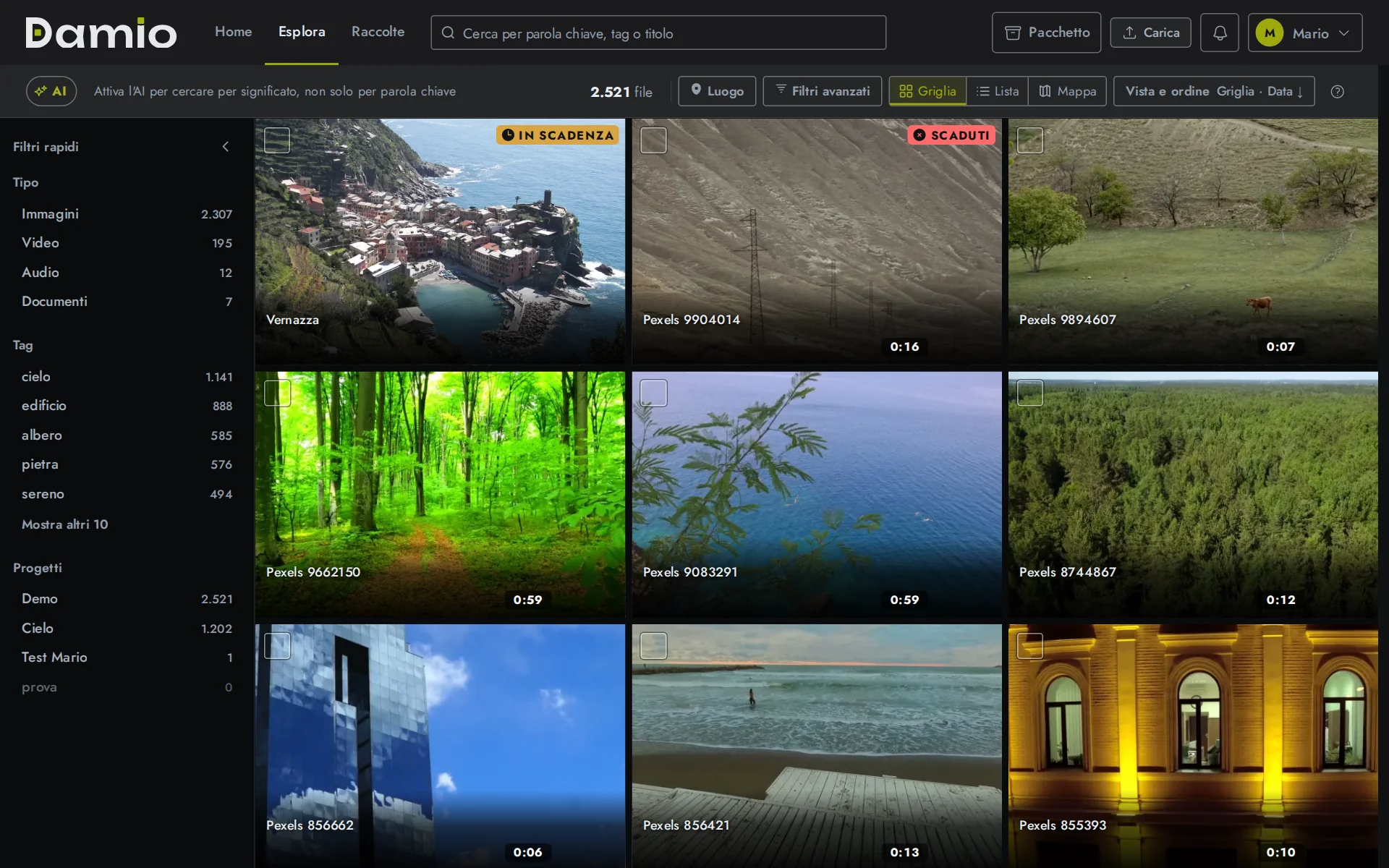1389x868 pixels.
Task: Tick the Pexels 8744867 checkbox
Action: pyautogui.click(x=1030, y=393)
